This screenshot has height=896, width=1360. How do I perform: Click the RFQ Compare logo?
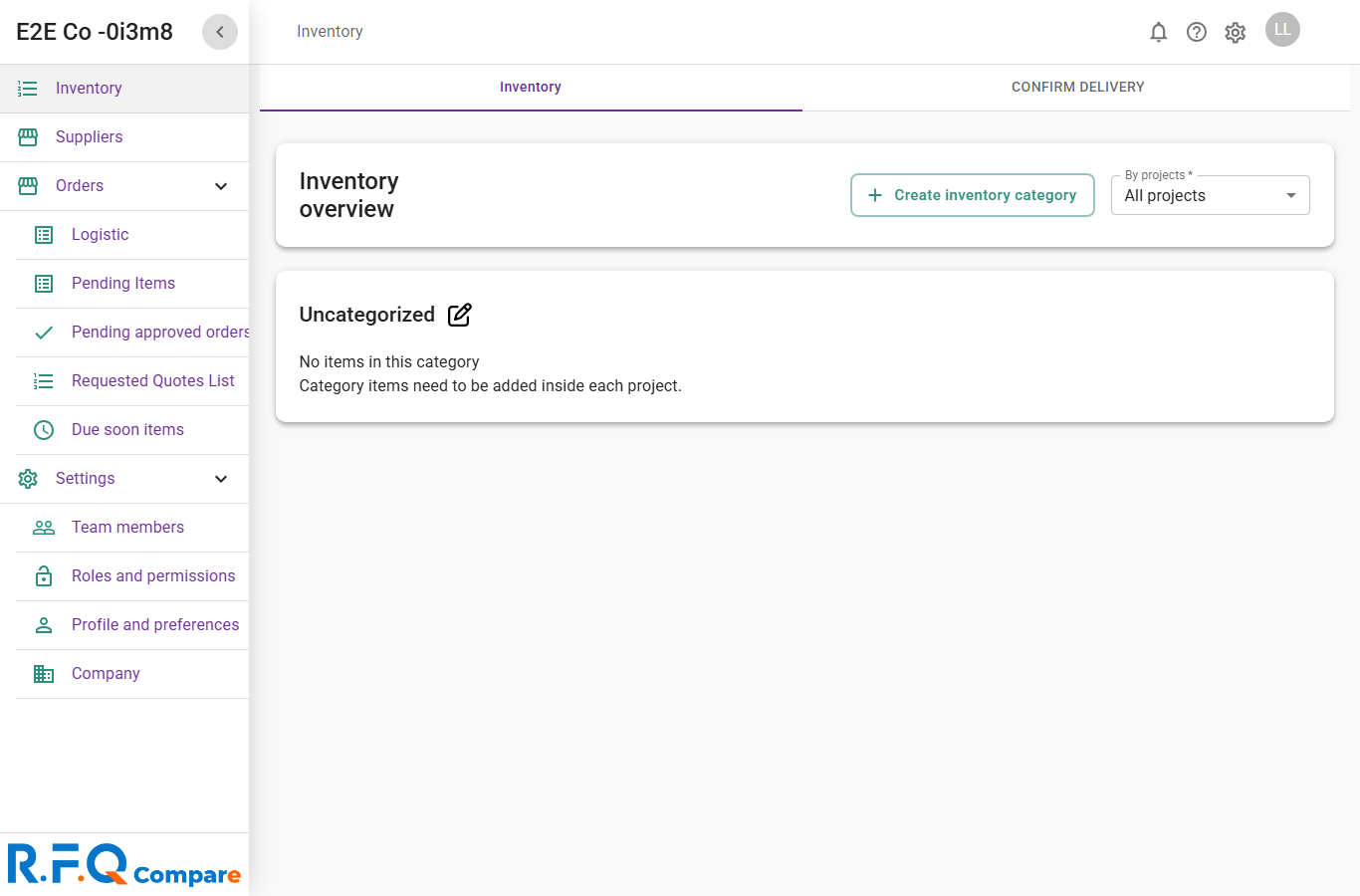(x=124, y=864)
